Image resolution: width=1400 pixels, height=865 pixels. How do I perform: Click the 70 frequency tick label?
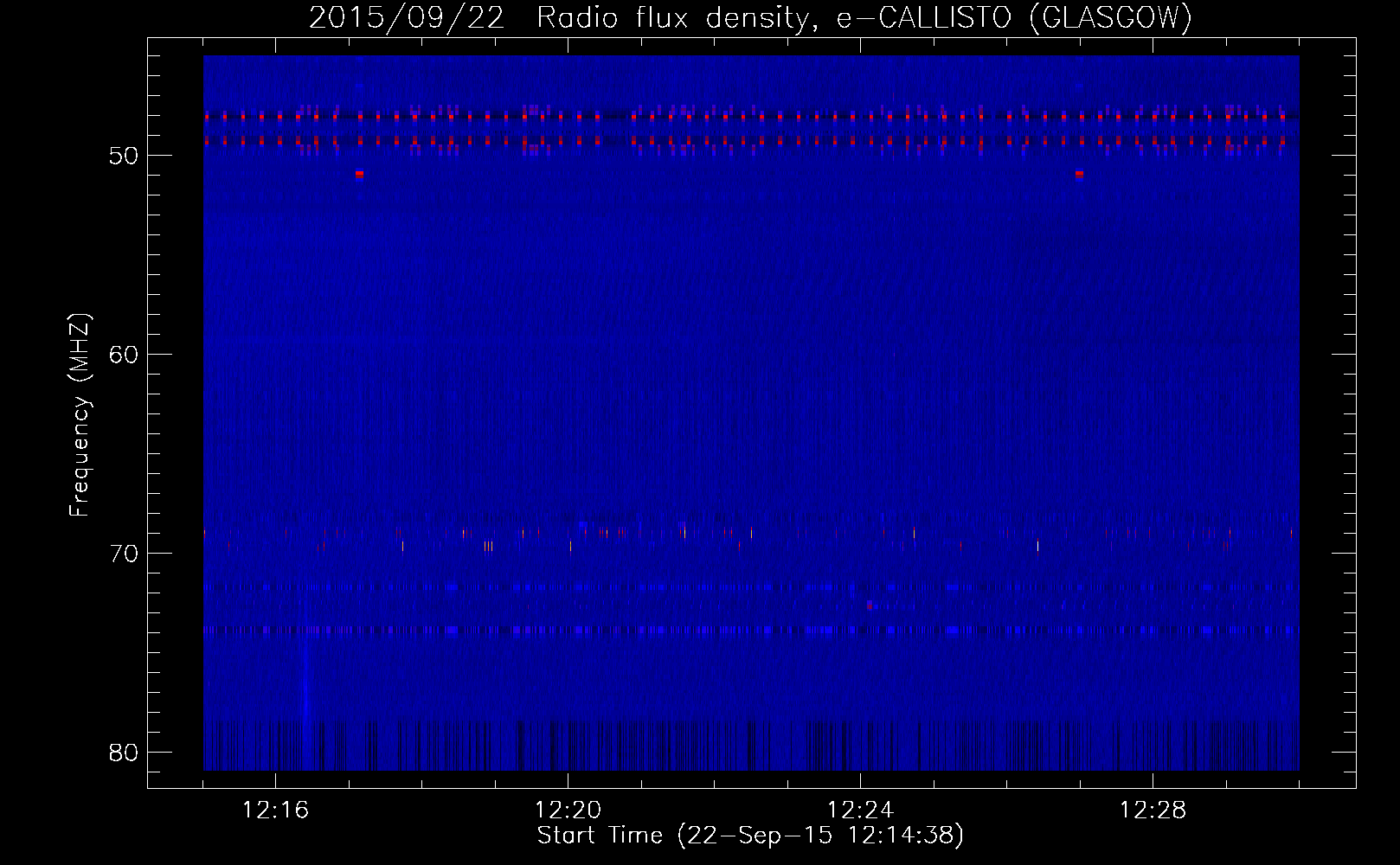(124, 554)
